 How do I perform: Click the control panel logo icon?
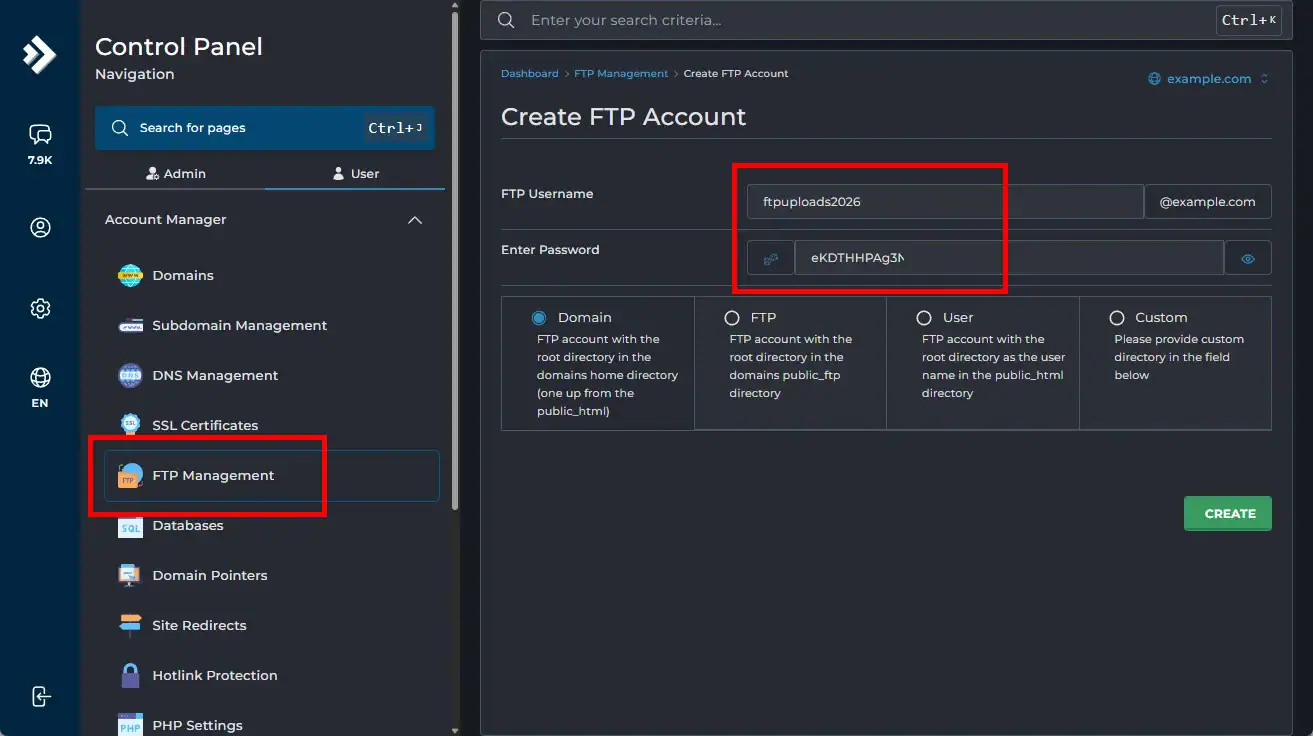click(39, 55)
